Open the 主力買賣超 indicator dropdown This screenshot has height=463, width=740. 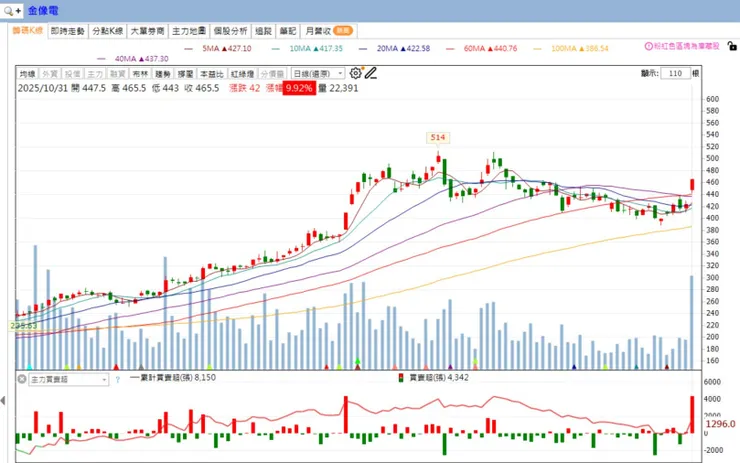(x=69, y=379)
